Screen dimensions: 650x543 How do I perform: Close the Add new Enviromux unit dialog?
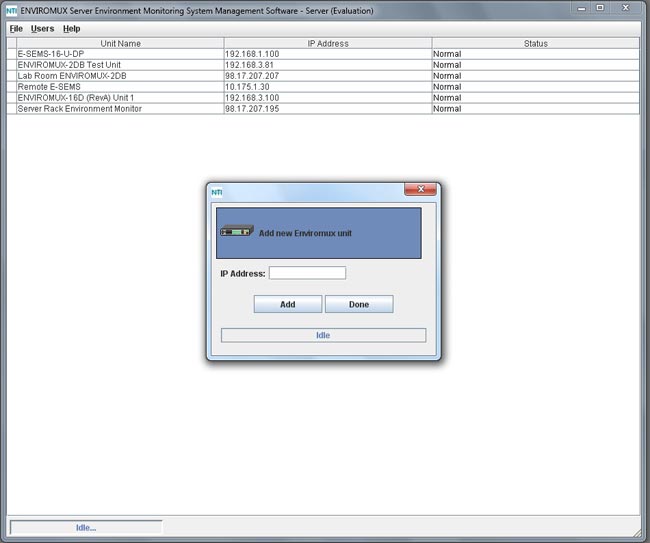(421, 189)
